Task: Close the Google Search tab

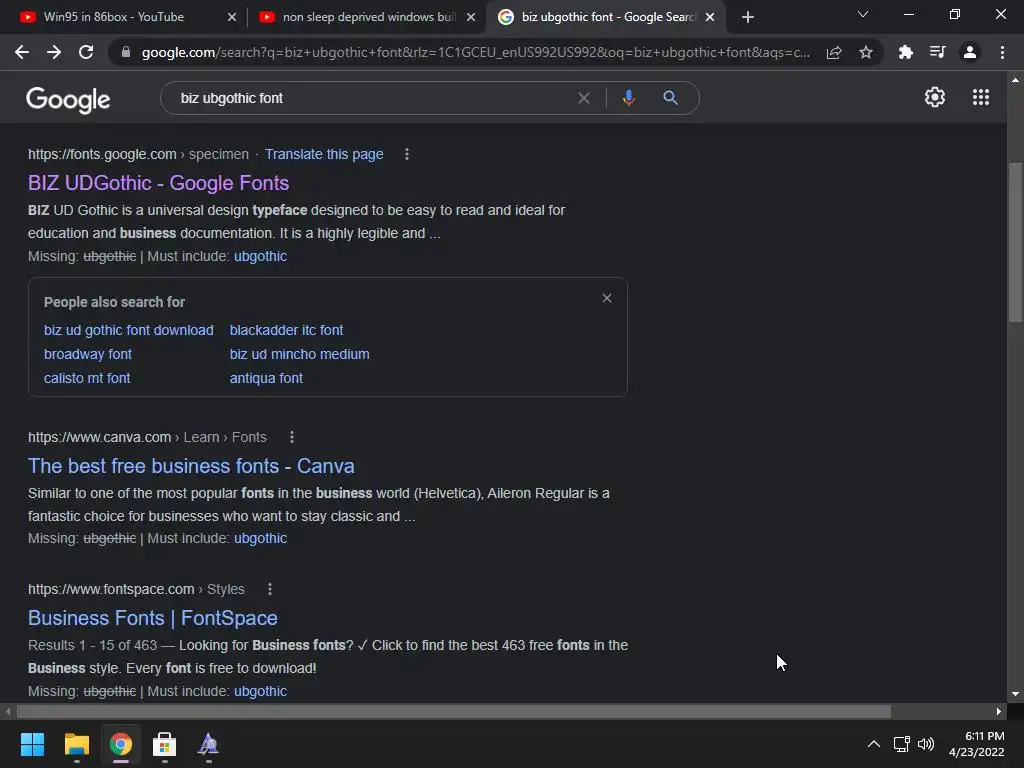Action: pos(710,17)
